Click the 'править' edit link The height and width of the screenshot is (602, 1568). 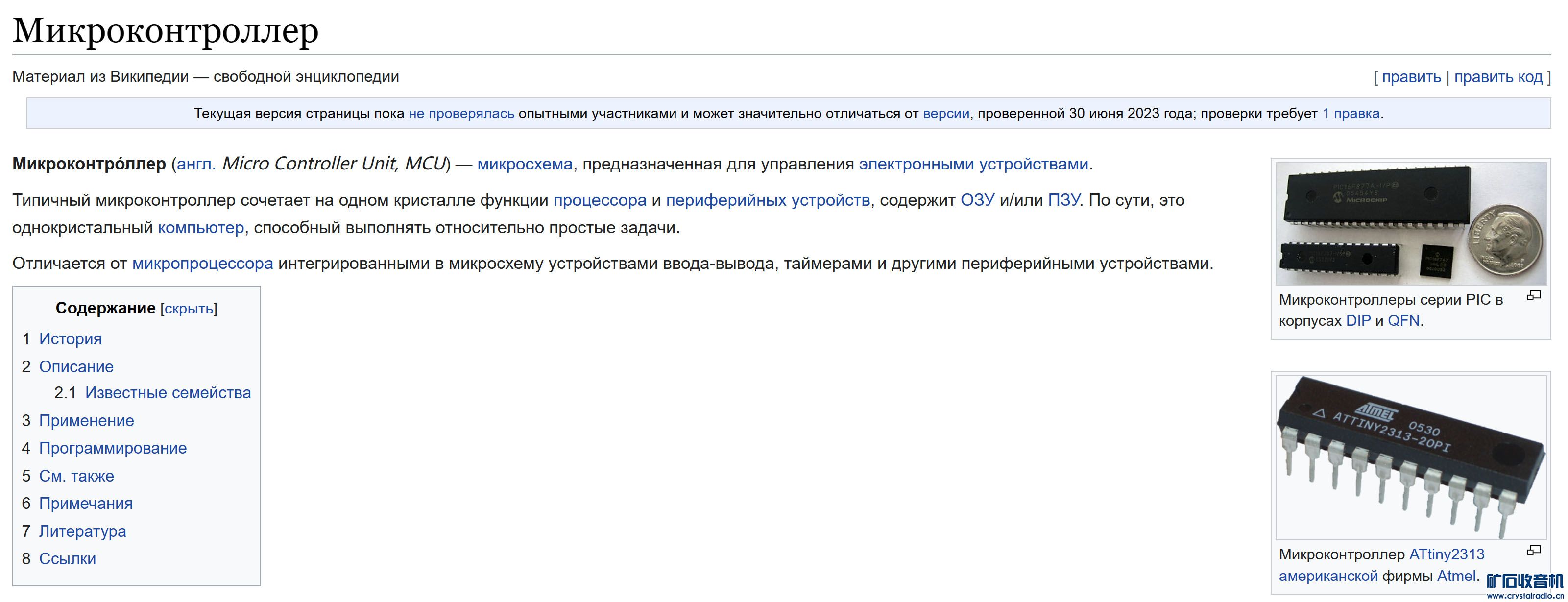click(x=1411, y=77)
